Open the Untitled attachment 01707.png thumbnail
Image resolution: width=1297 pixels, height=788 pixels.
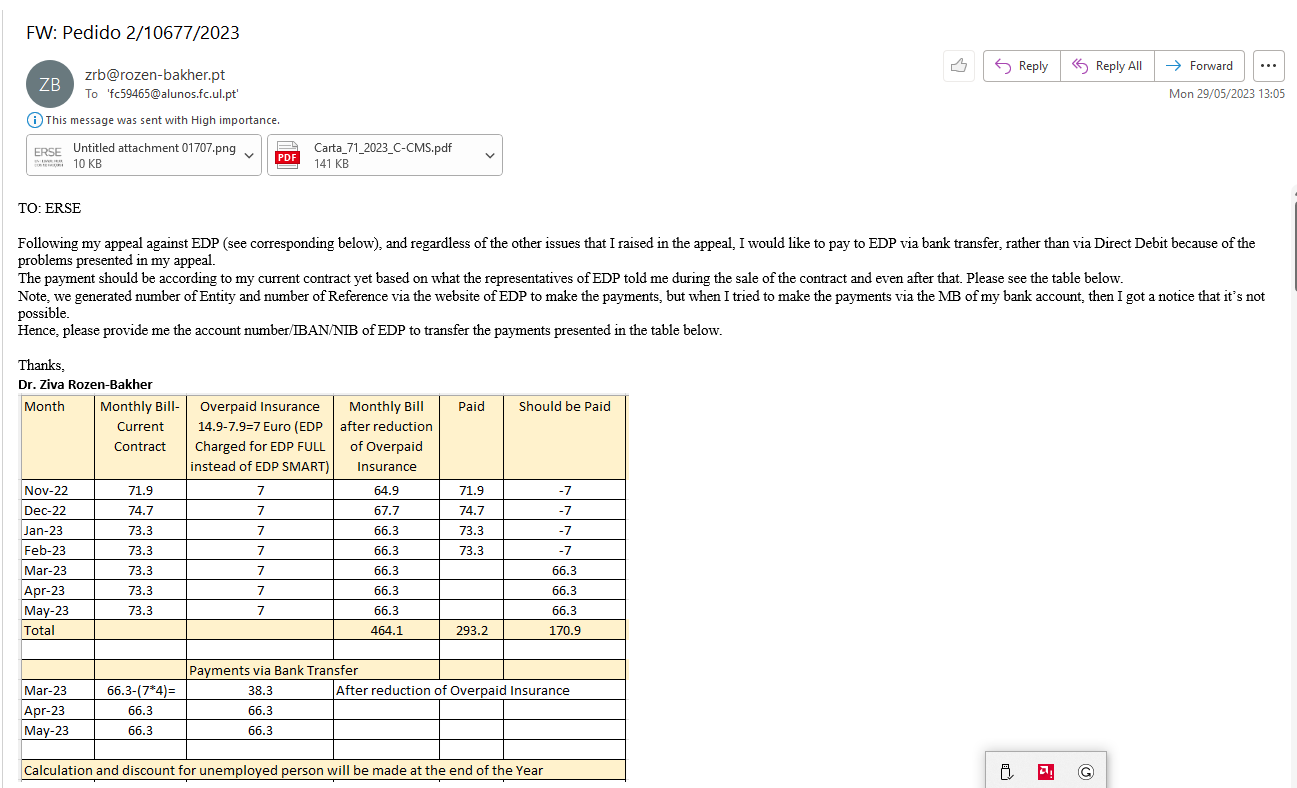(48, 155)
